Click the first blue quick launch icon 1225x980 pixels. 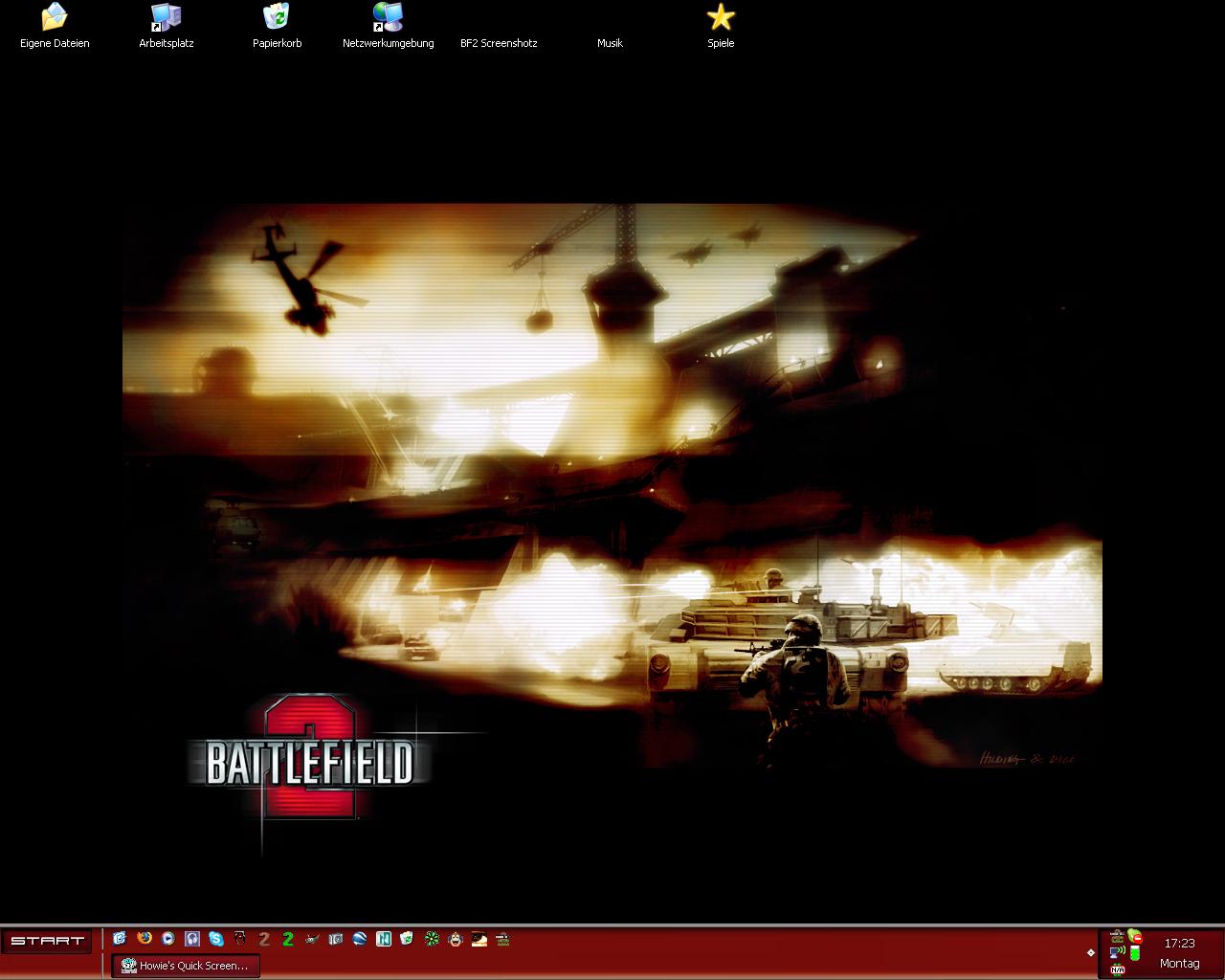120,939
